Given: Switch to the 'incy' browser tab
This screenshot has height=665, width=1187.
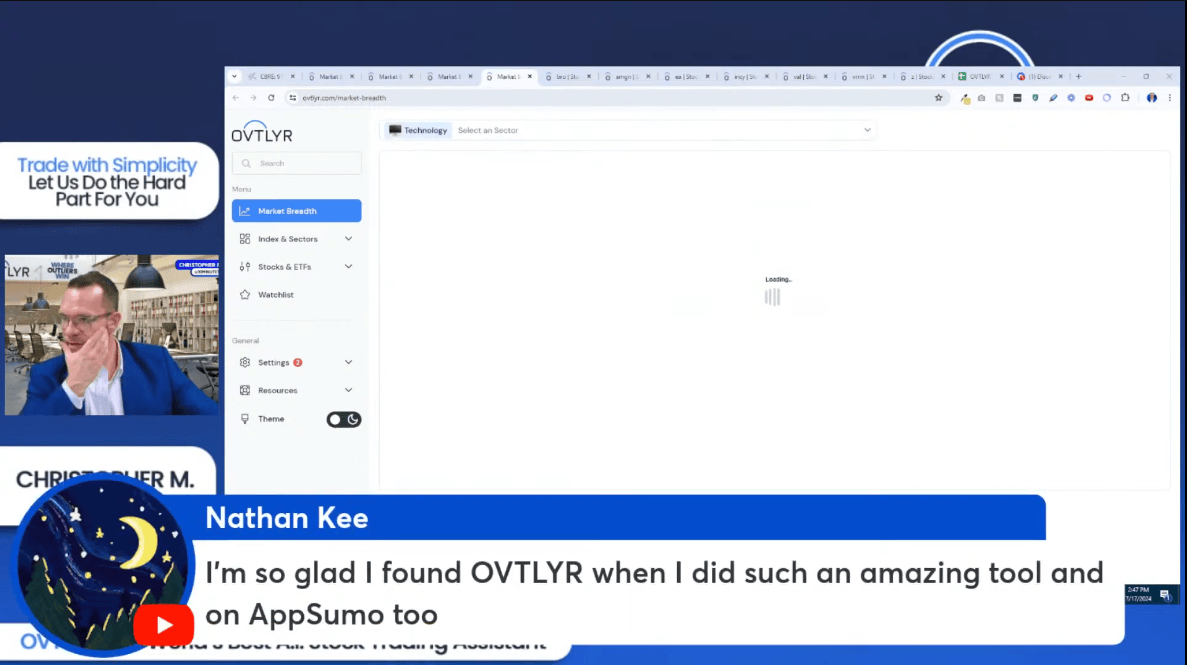Looking at the screenshot, I should [x=745, y=76].
